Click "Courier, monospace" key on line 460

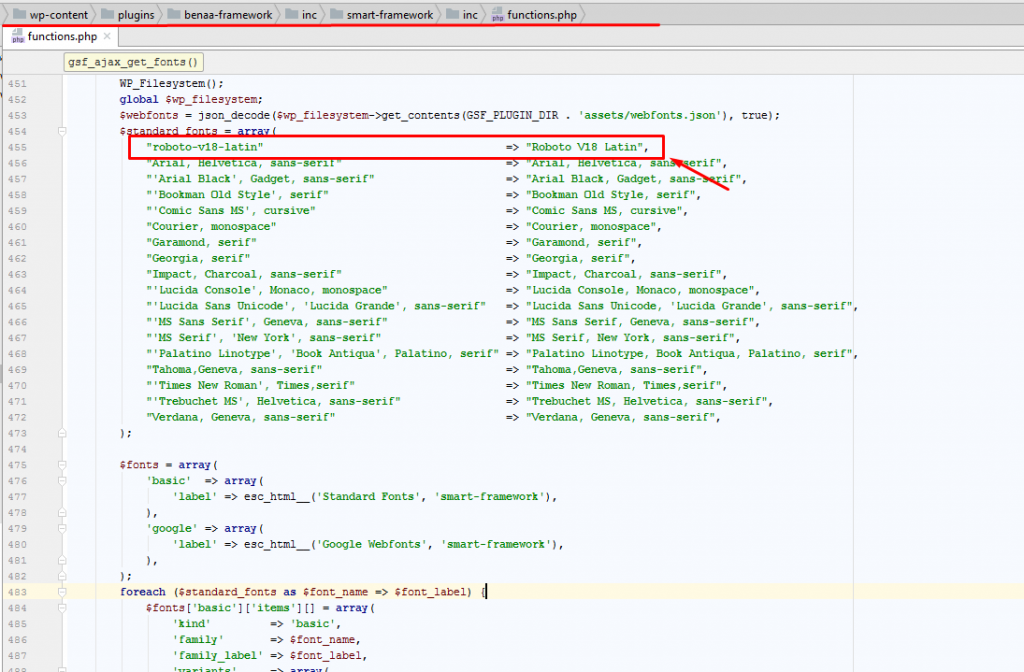(211, 227)
